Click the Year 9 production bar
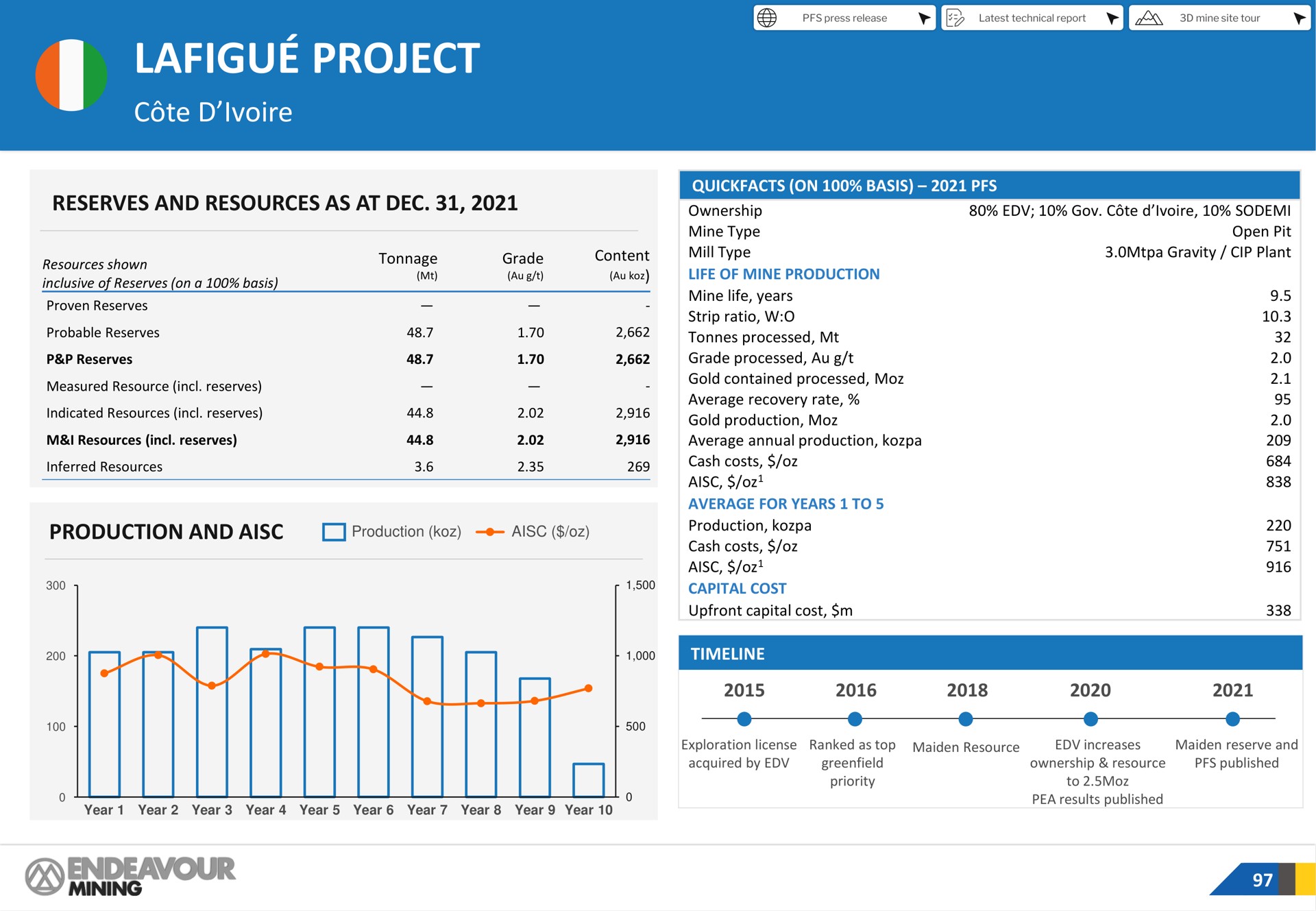 coord(535,738)
